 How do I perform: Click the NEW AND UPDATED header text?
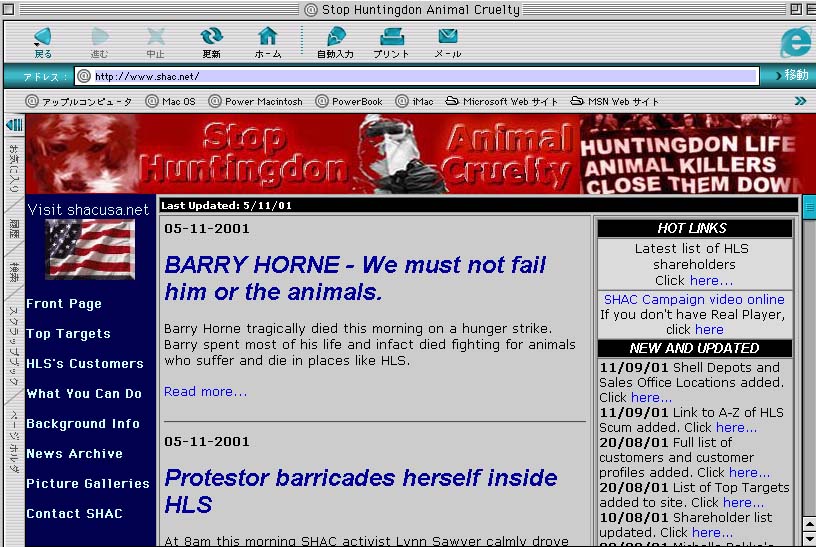click(x=694, y=348)
